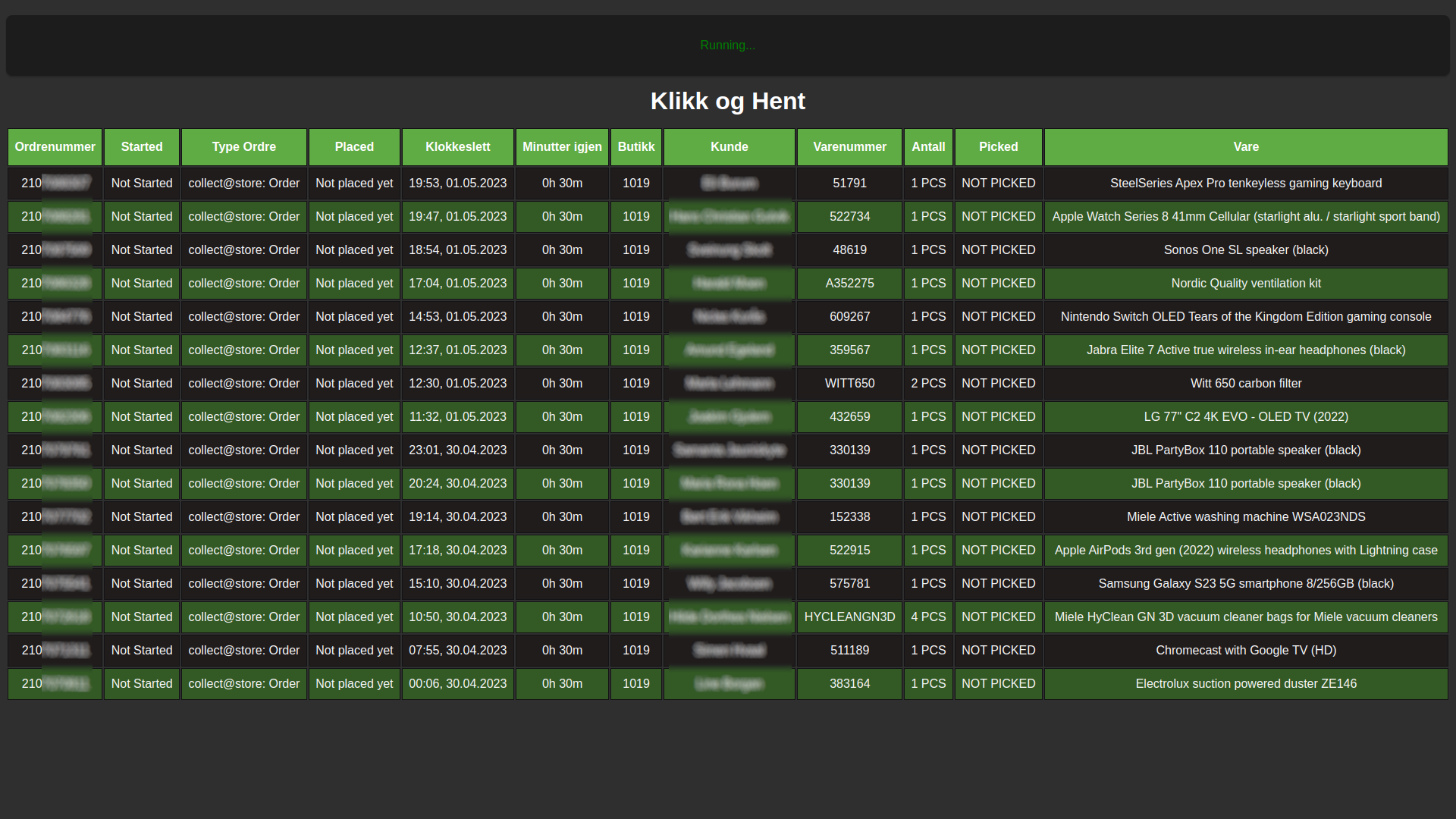Image resolution: width=1456 pixels, height=819 pixels.
Task: Click item number 152338
Action: pyautogui.click(x=849, y=517)
